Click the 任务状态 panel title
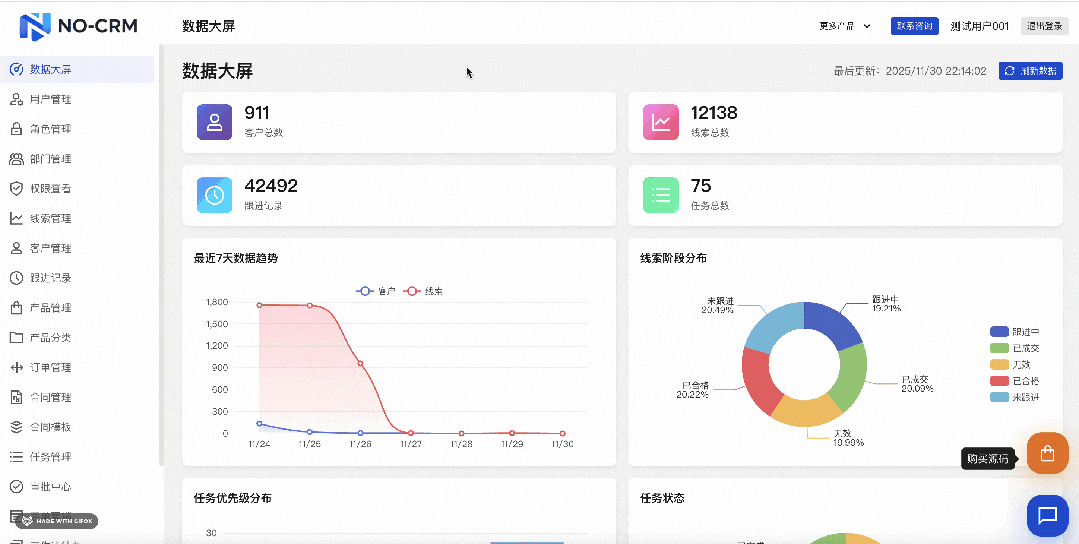 pos(662,498)
